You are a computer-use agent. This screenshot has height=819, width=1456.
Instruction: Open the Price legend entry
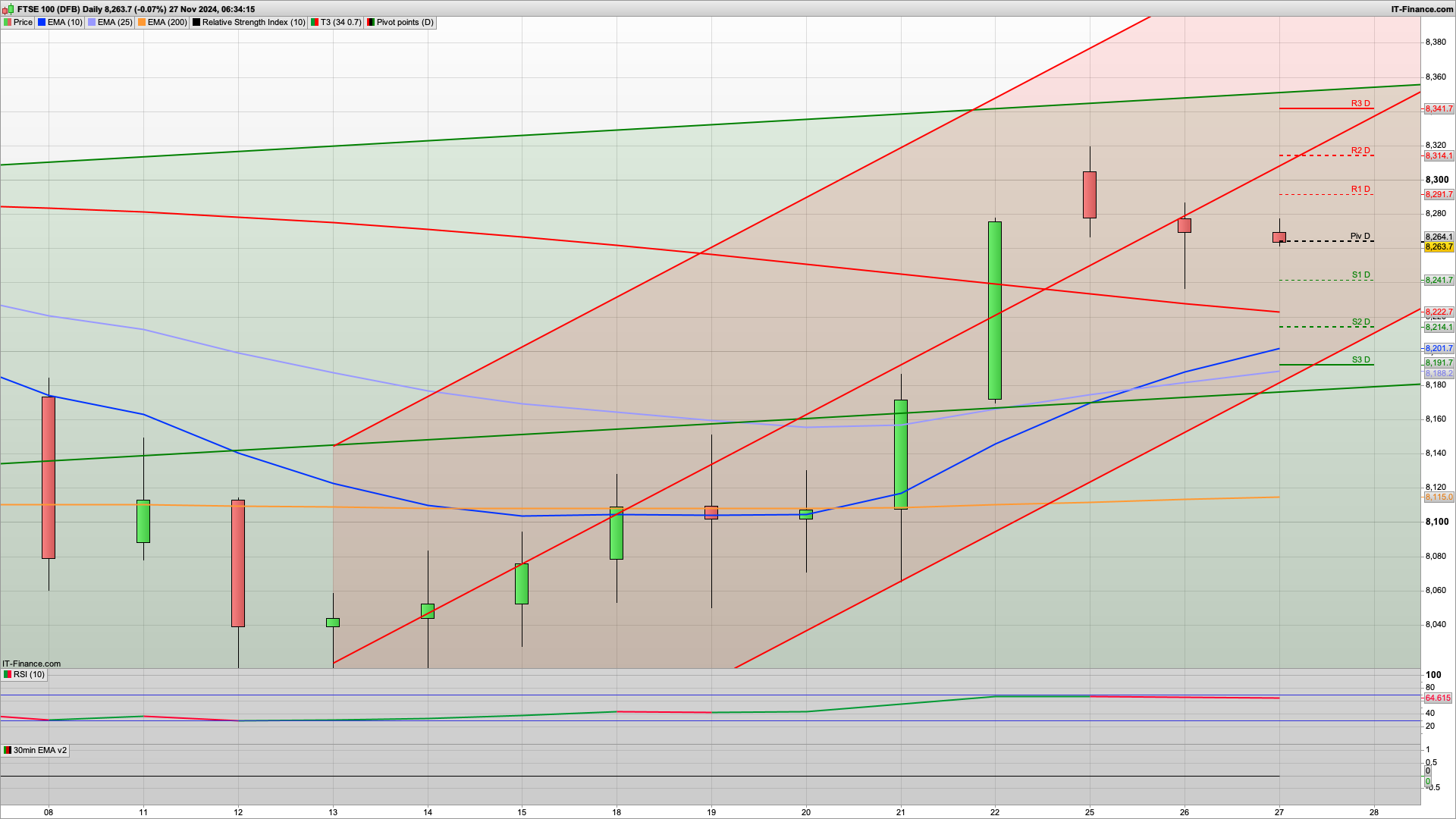click(18, 22)
